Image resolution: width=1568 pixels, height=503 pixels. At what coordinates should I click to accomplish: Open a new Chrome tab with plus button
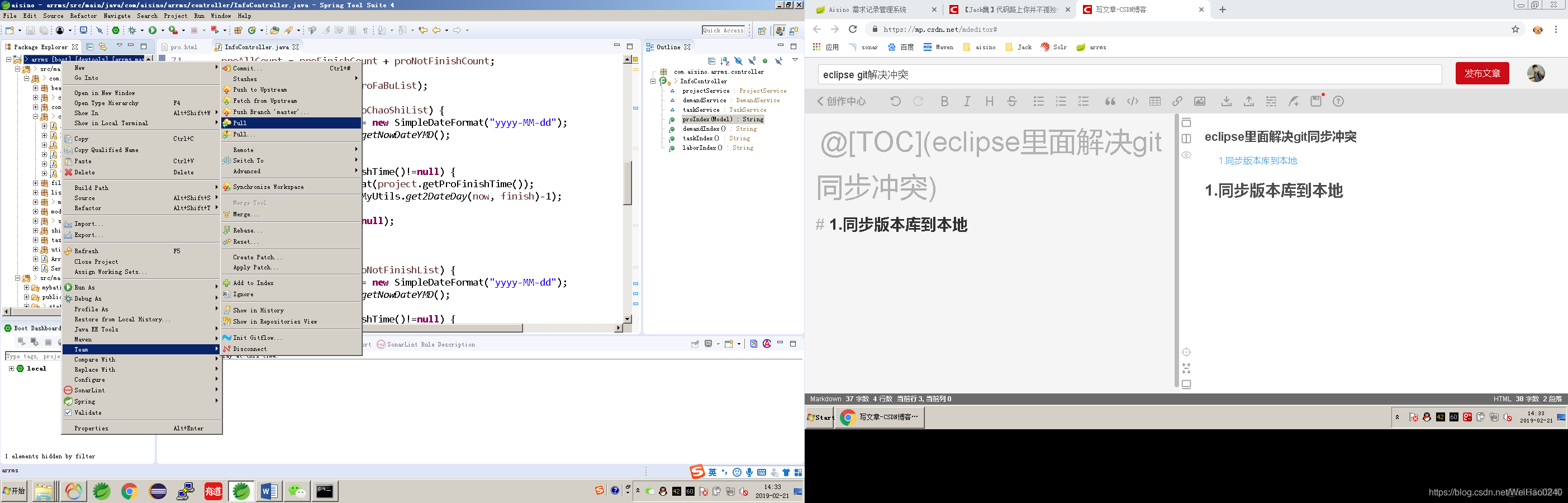tap(1222, 10)
